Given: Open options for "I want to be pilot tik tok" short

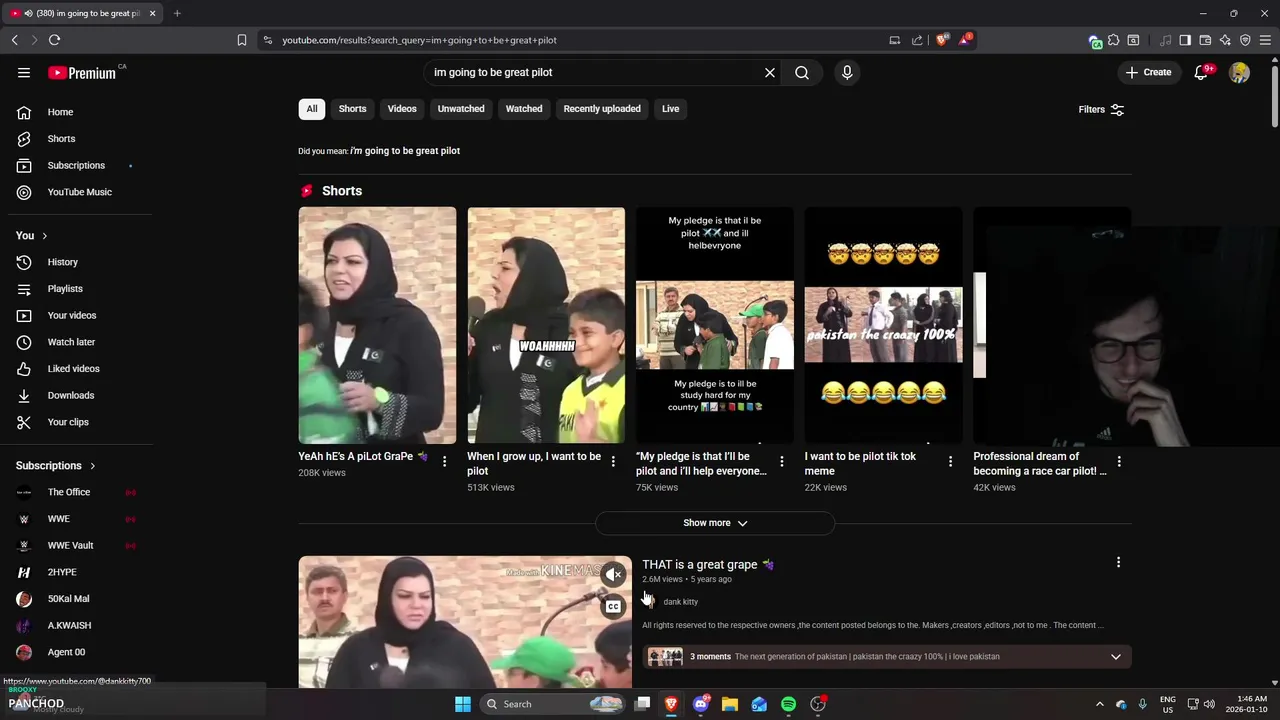Looking at the screenshot, I should click(x=951, y=461).
